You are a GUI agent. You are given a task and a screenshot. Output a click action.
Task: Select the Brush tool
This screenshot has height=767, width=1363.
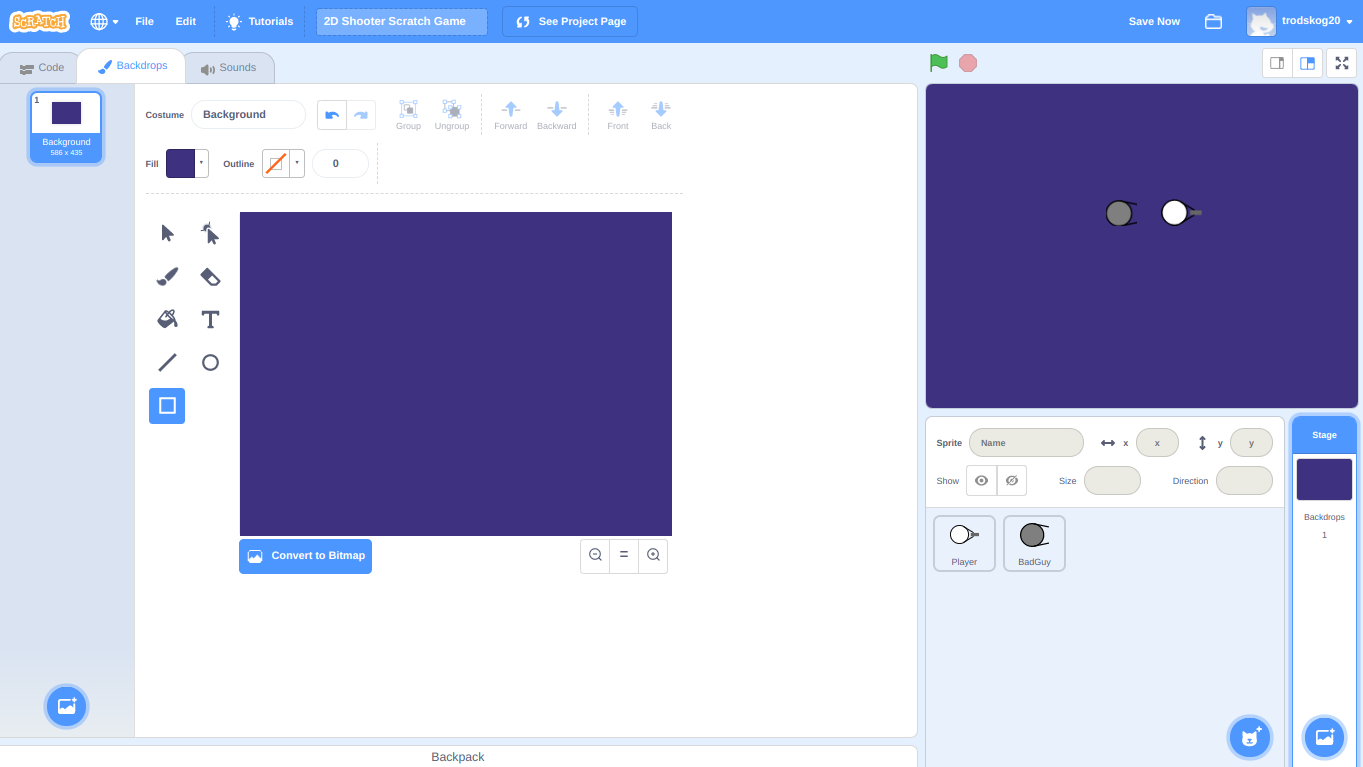click(x=167, y=276)
